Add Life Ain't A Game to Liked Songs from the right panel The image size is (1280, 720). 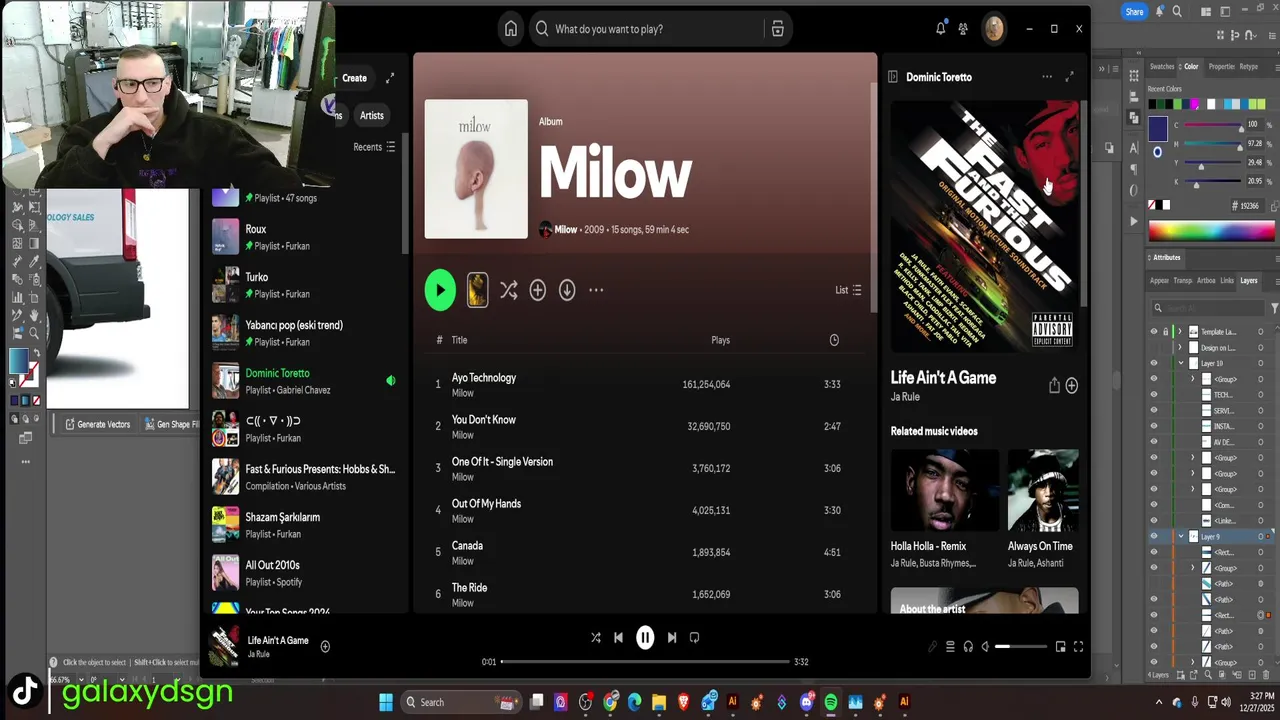coord(1072,385)
